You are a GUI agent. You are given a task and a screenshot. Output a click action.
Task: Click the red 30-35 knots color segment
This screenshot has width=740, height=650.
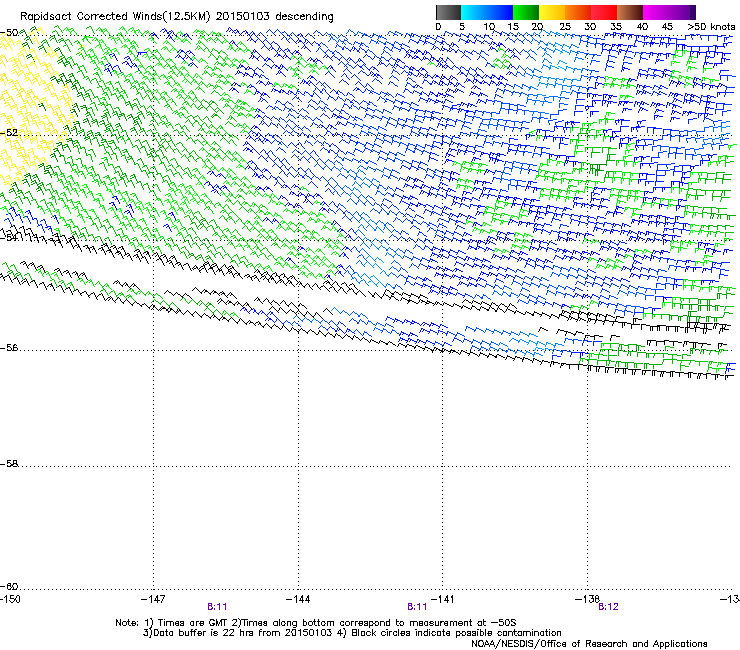coord(604,12)
